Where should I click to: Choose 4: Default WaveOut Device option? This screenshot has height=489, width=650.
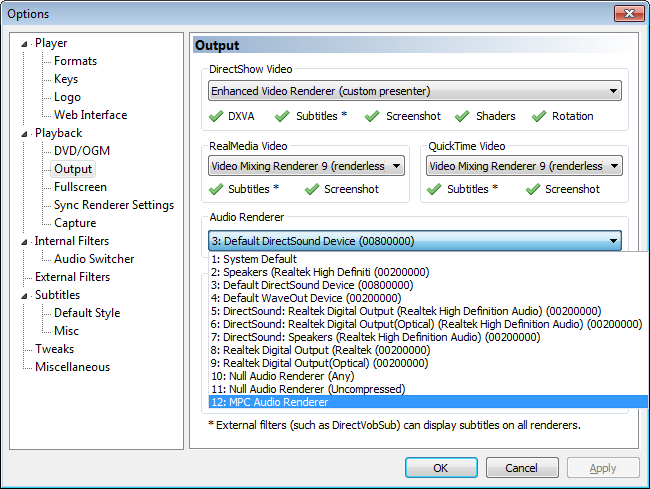(428, 298)
